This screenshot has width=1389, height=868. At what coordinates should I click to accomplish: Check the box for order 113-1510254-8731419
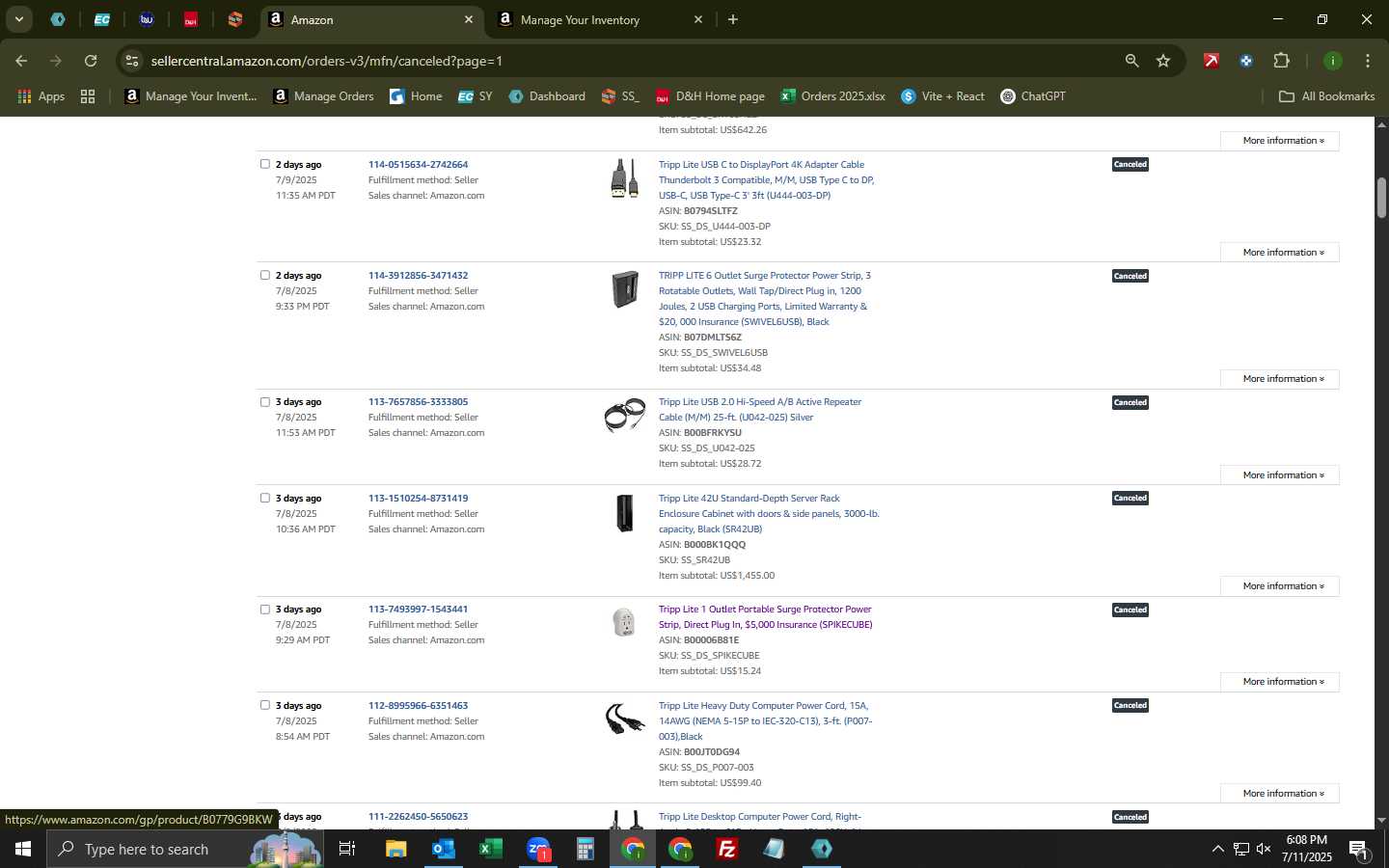pos(265,498)
